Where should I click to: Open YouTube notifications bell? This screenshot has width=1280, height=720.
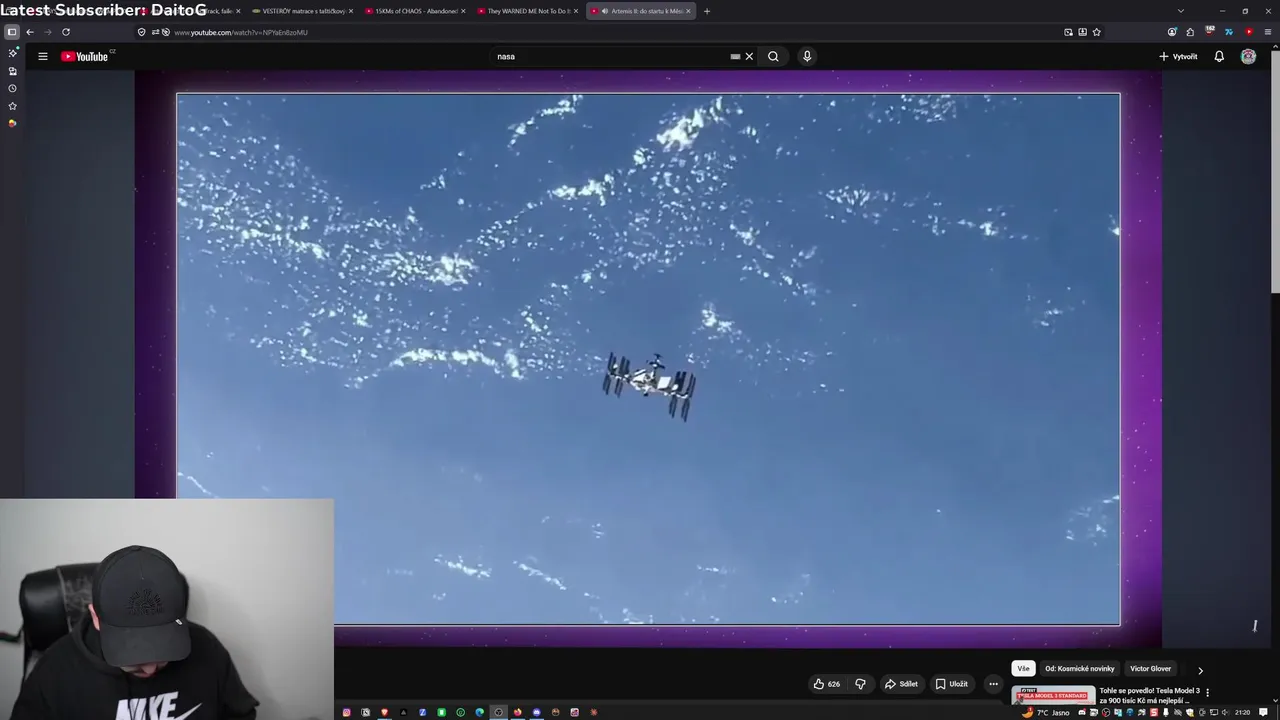point(1219,56)
